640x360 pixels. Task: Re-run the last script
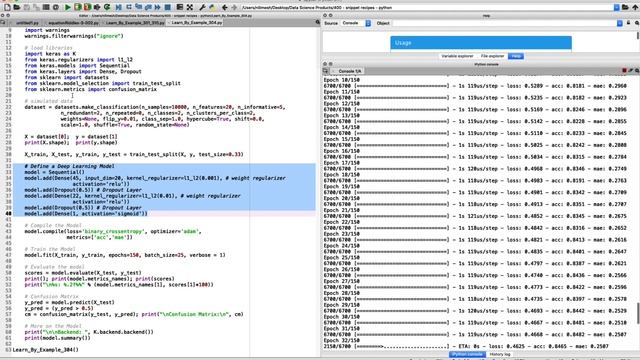point(107,7)
